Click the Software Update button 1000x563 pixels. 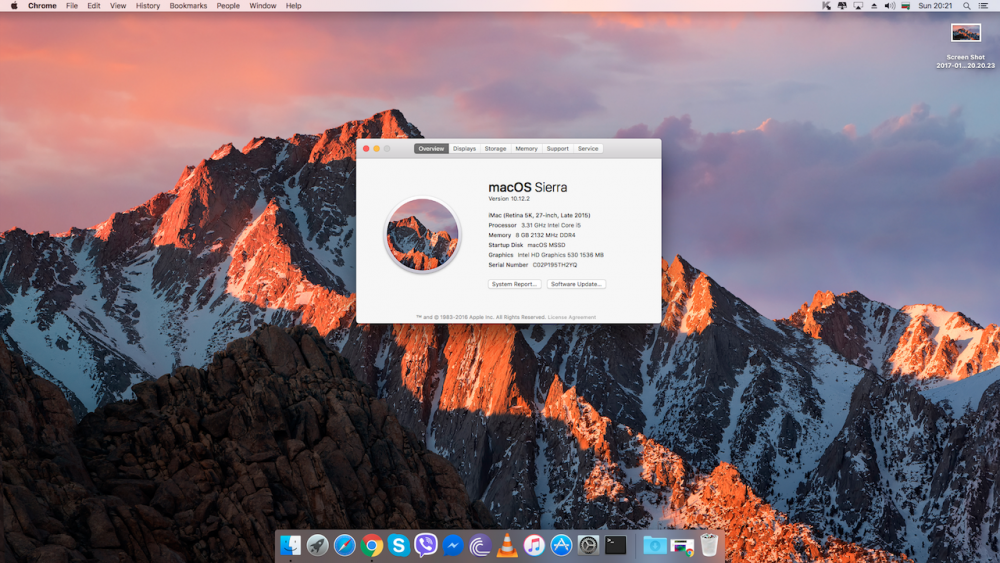coord(576,284)
